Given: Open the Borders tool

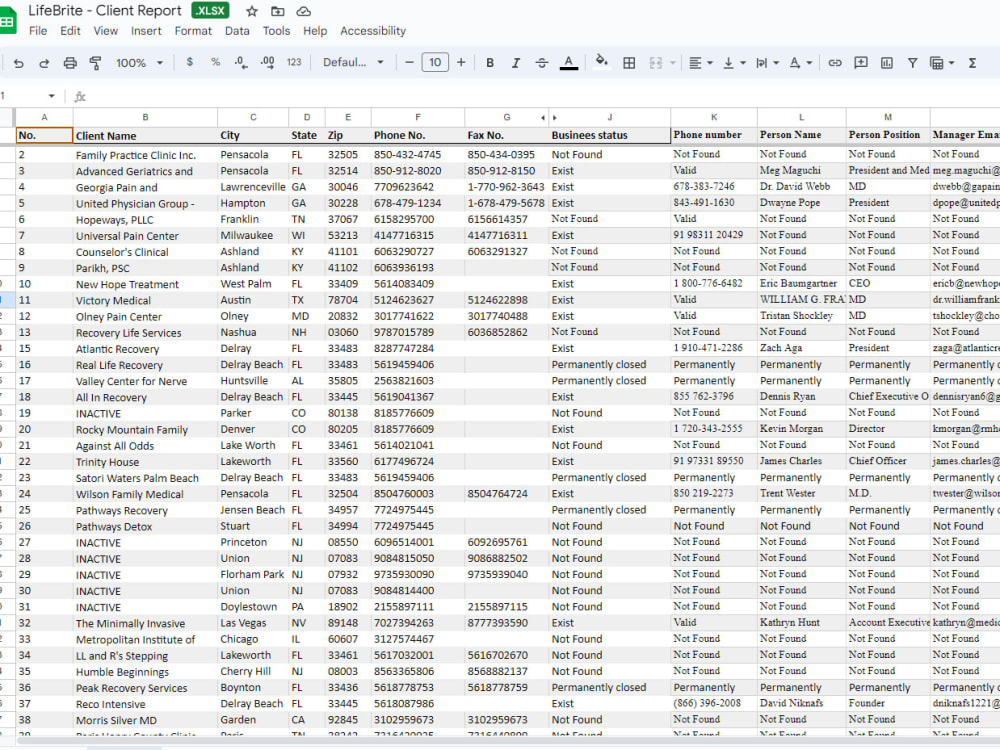Looking at the screenshot, I should click(x=628, y=62).
